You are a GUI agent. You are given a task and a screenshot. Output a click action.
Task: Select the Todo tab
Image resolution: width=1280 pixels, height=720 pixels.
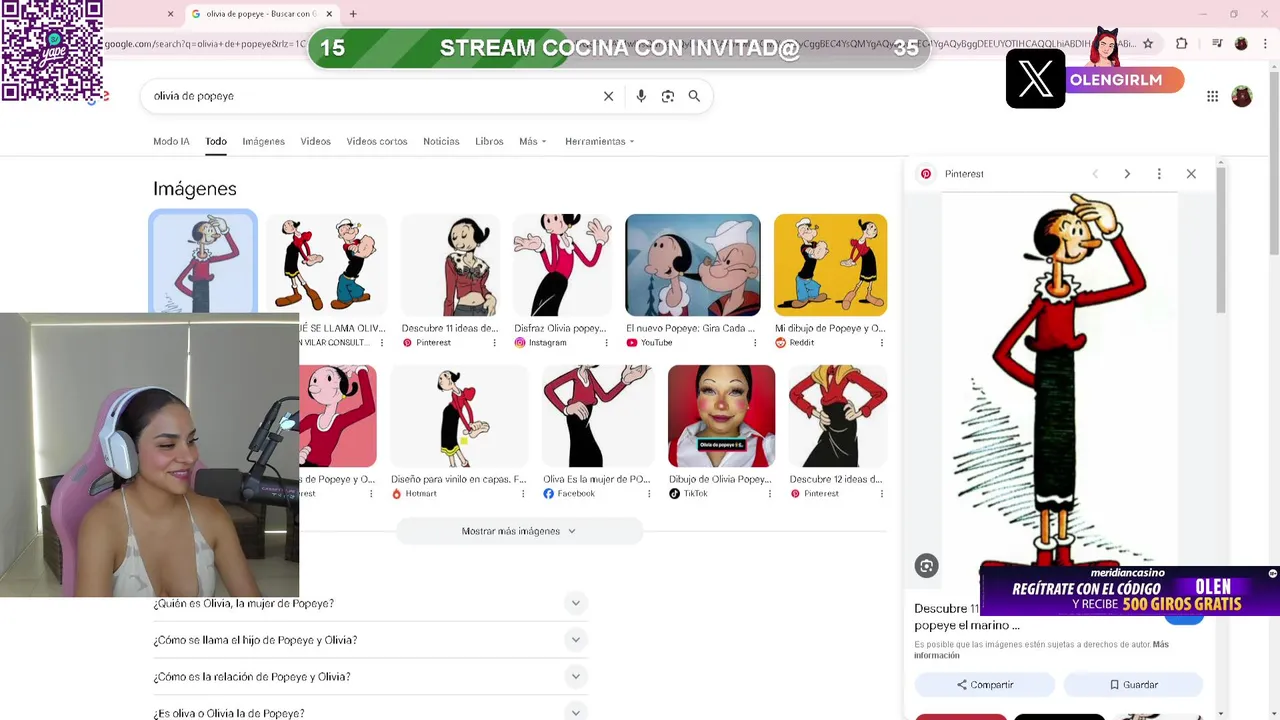coord(216,141)
